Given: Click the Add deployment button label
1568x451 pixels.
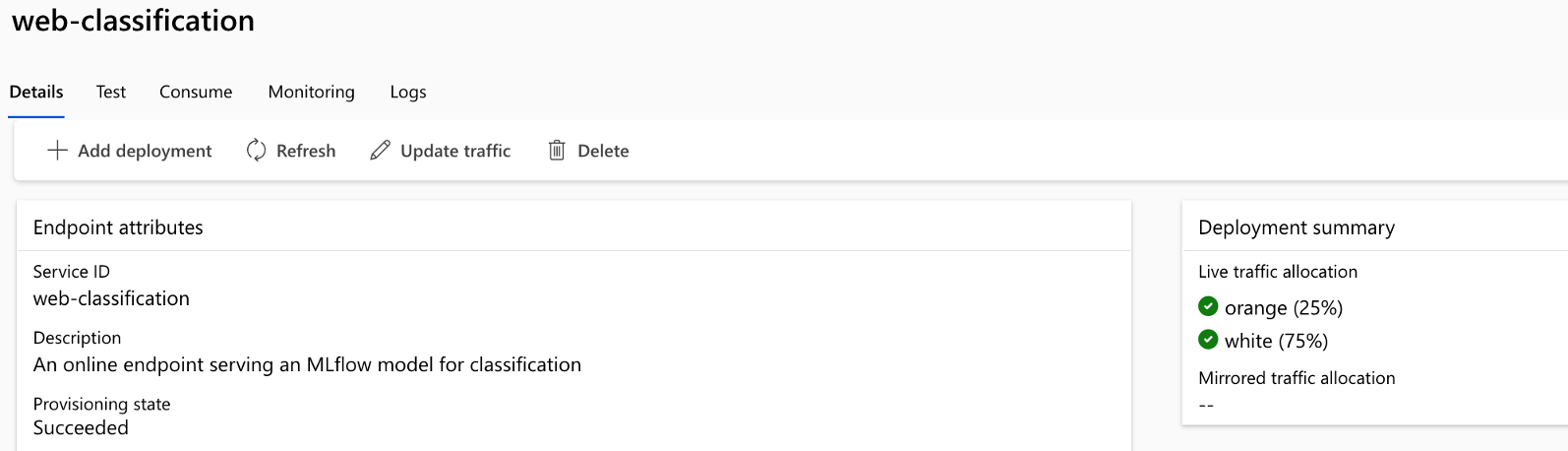Looking at the screenshot, I should click(145, 151).
